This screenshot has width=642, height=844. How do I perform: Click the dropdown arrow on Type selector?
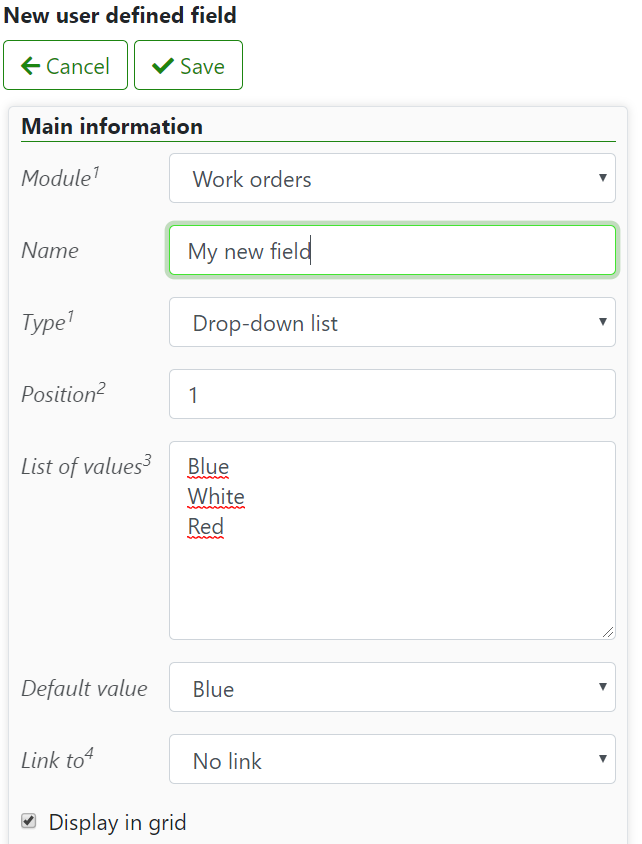[602, 322]
